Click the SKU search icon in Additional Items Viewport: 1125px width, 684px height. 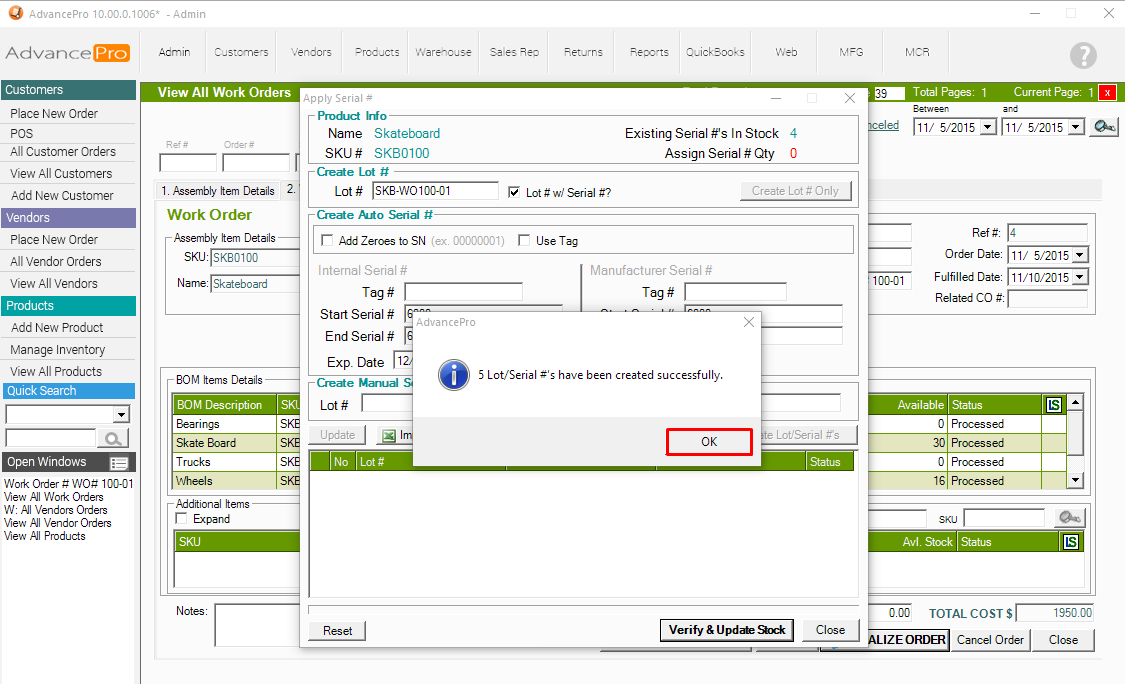[1069, 518]
